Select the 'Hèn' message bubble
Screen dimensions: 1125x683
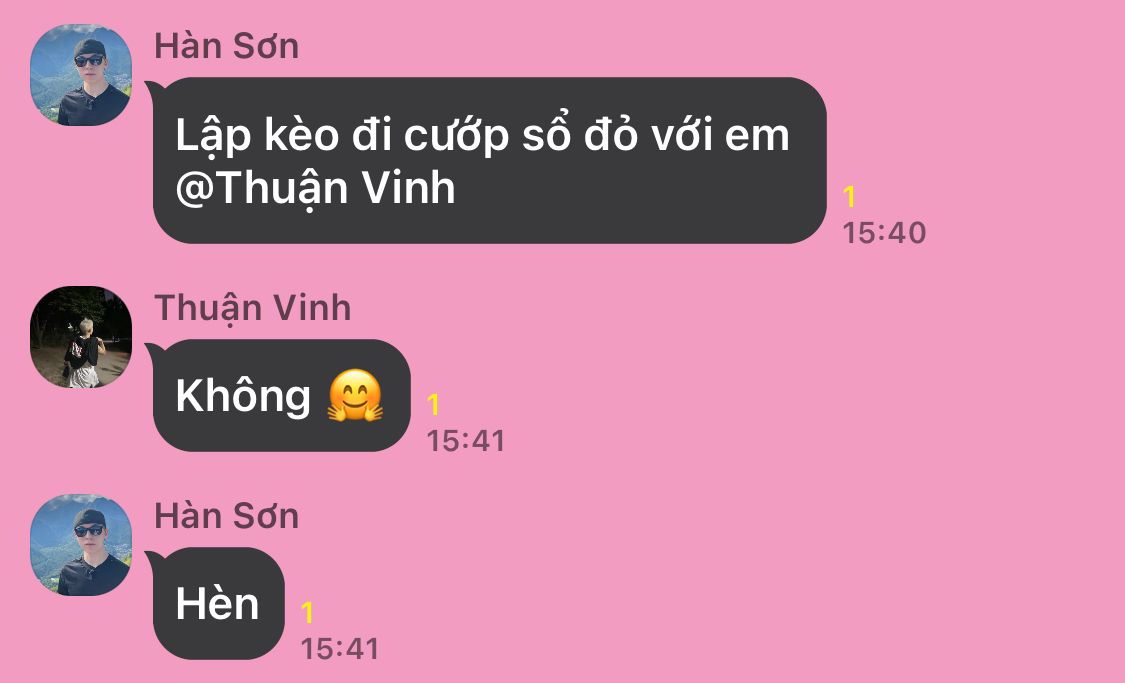pyautogui.click(x=218, y=603)
